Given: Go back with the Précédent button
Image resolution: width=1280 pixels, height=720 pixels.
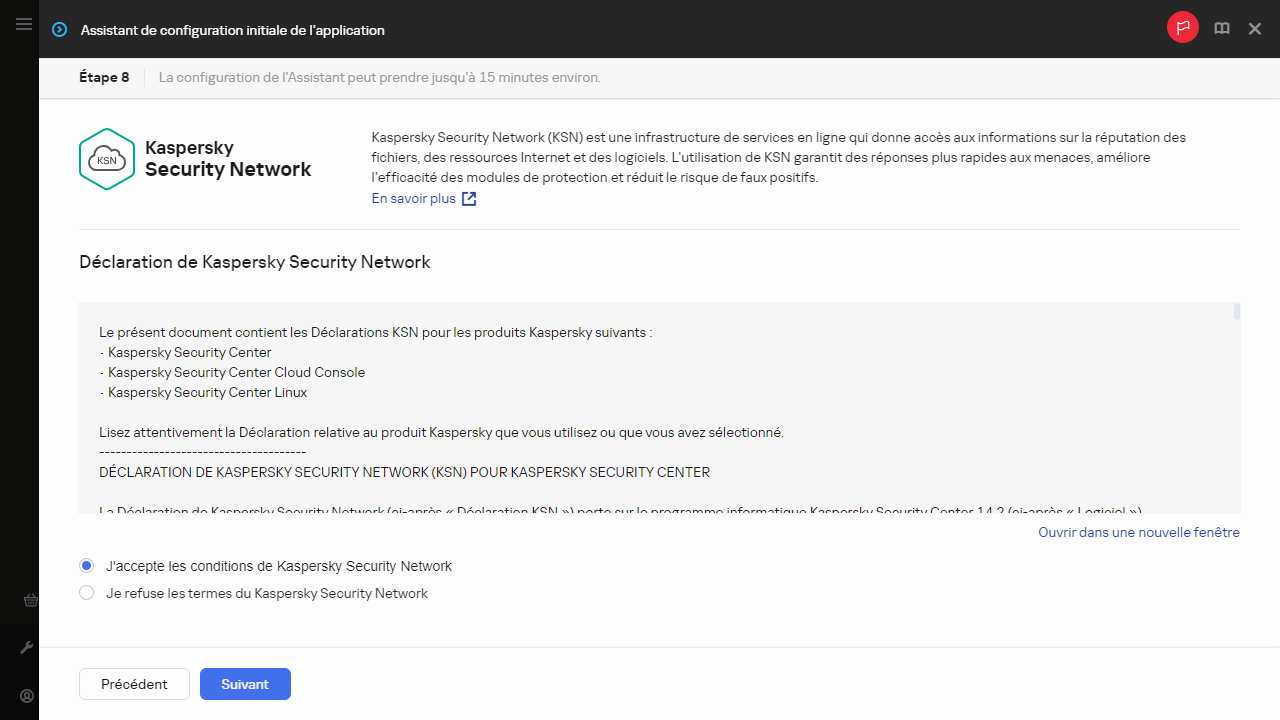Looking at the screenshot, I should click(x=134, y=684).
